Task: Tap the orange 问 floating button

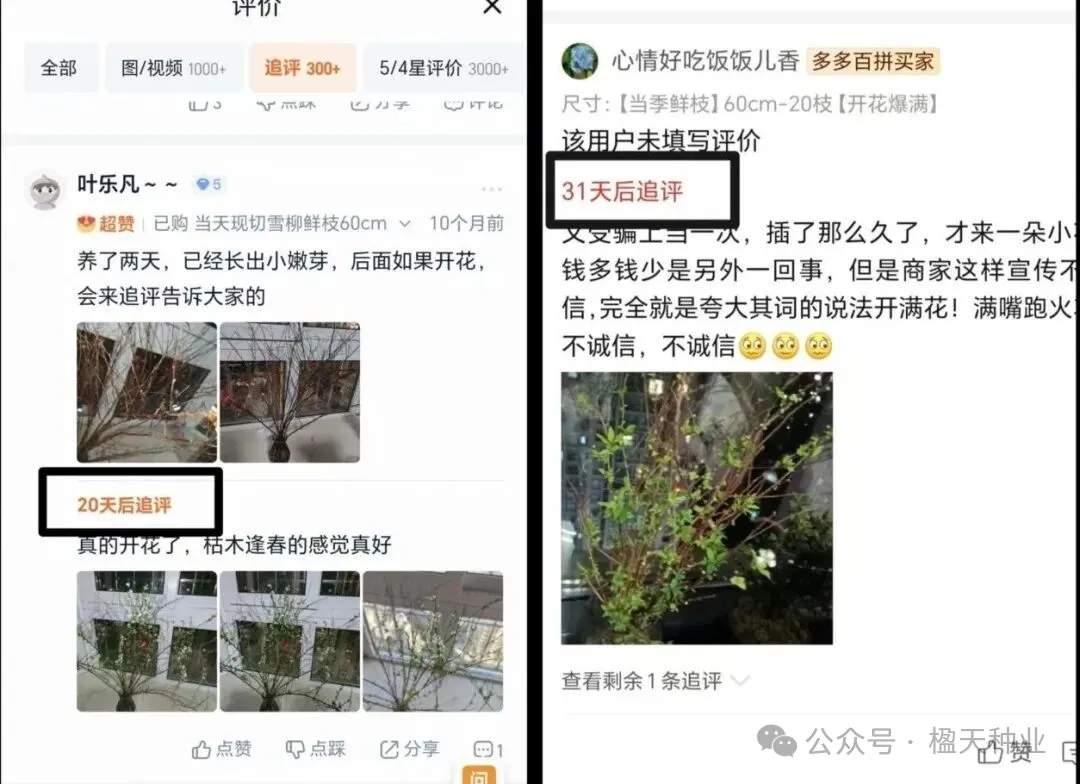Action: [479, 774]
